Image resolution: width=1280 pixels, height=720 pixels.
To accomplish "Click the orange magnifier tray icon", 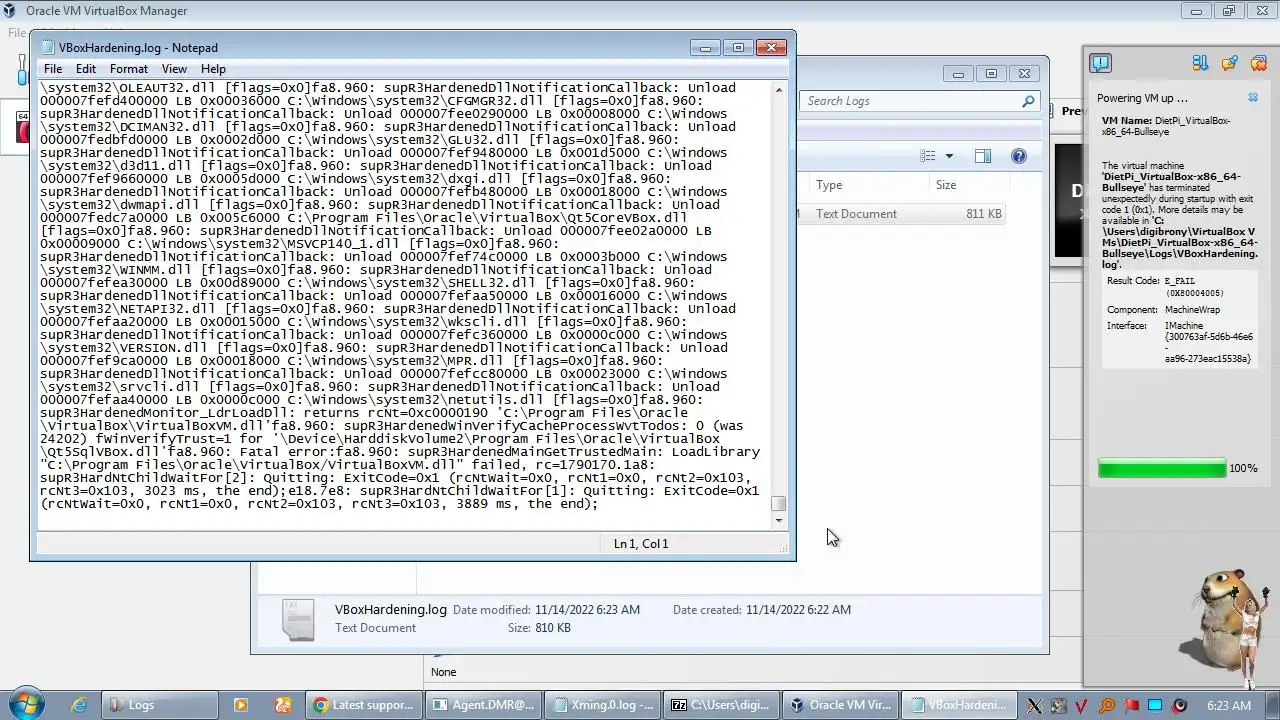I will point(1107,706).
